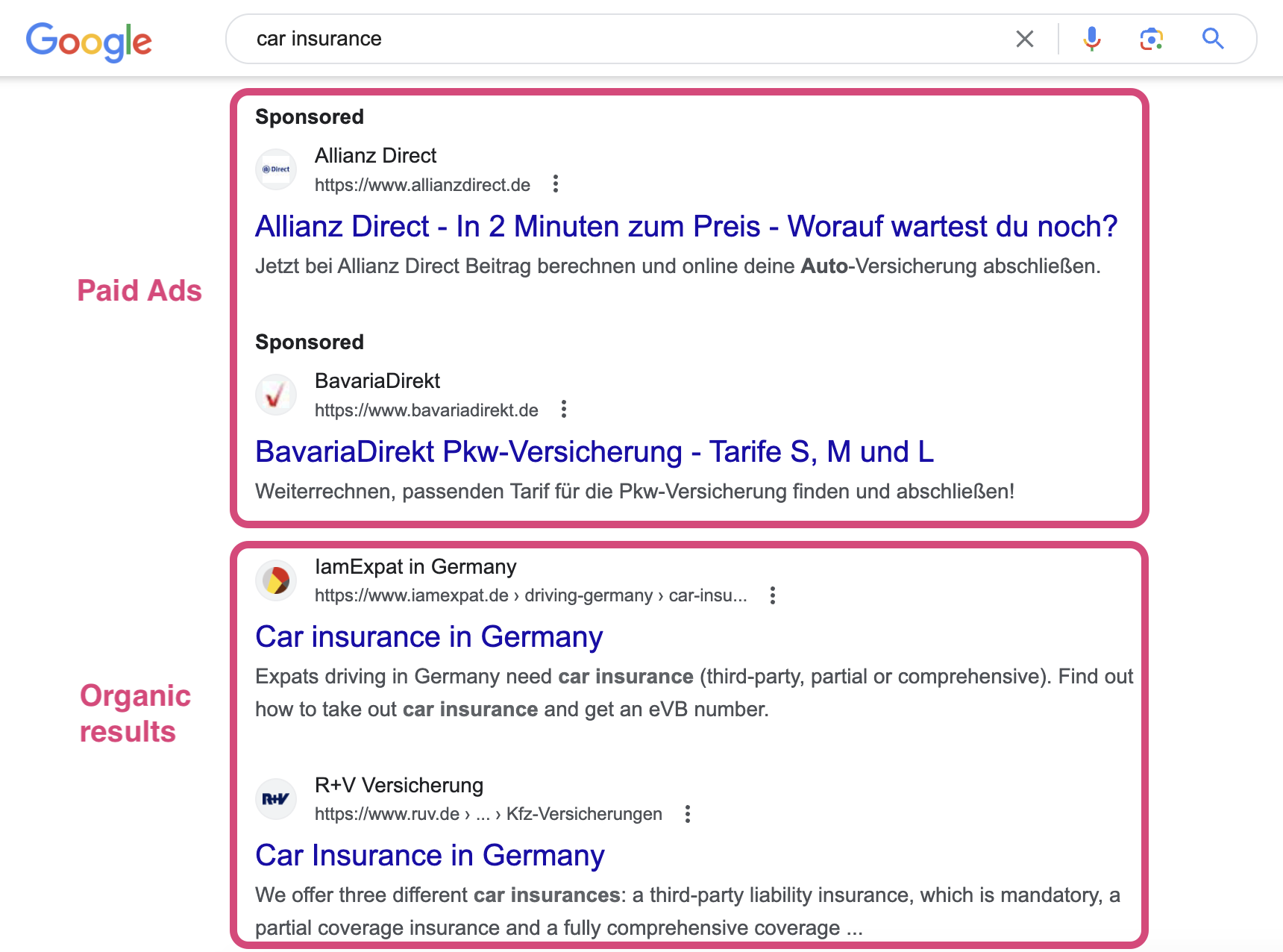Open the three-dot menu beside bavariadirekt.de
Screen dimensions: 1283x952
tap(564, 410)
